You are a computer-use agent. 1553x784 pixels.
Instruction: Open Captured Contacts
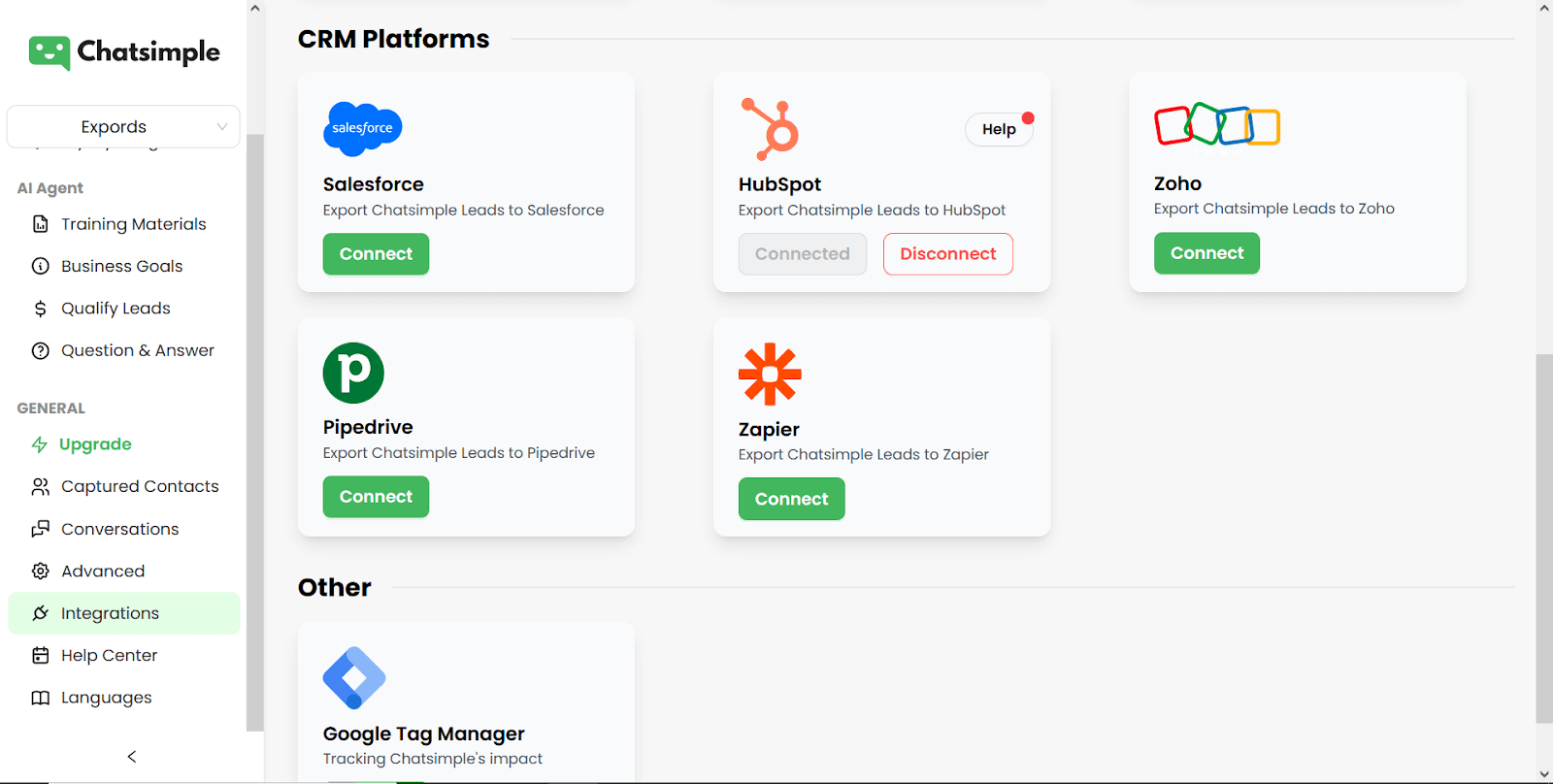click(140, 486)
